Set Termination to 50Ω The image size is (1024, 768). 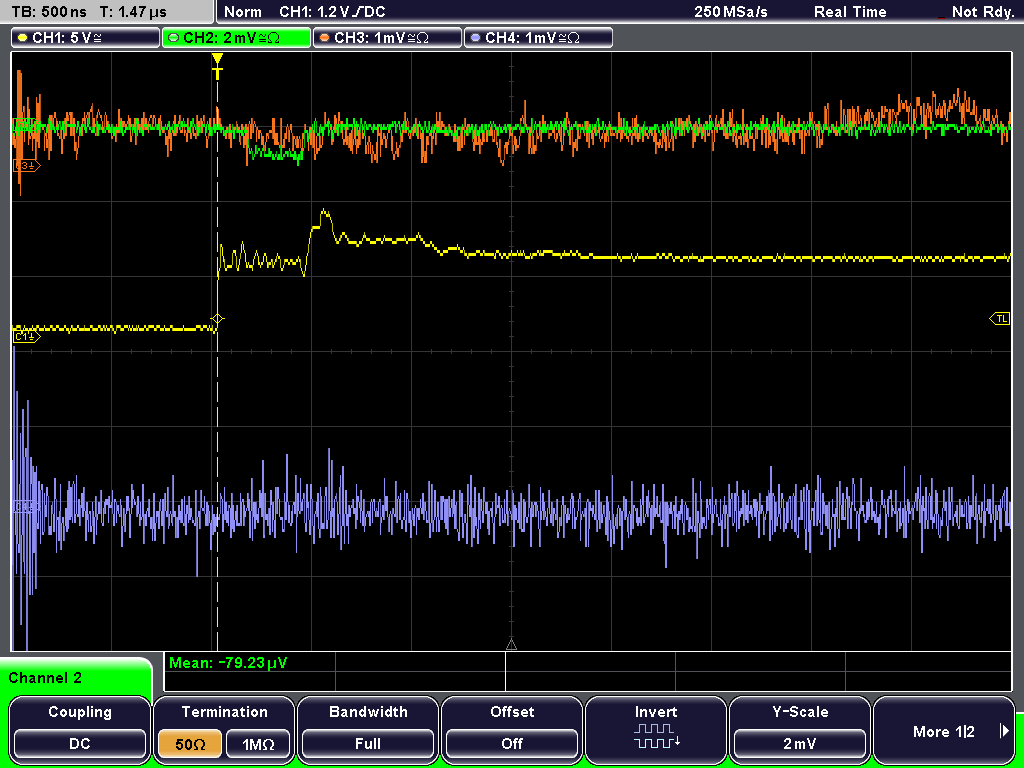pyautogui.click(x=190, y=744)
